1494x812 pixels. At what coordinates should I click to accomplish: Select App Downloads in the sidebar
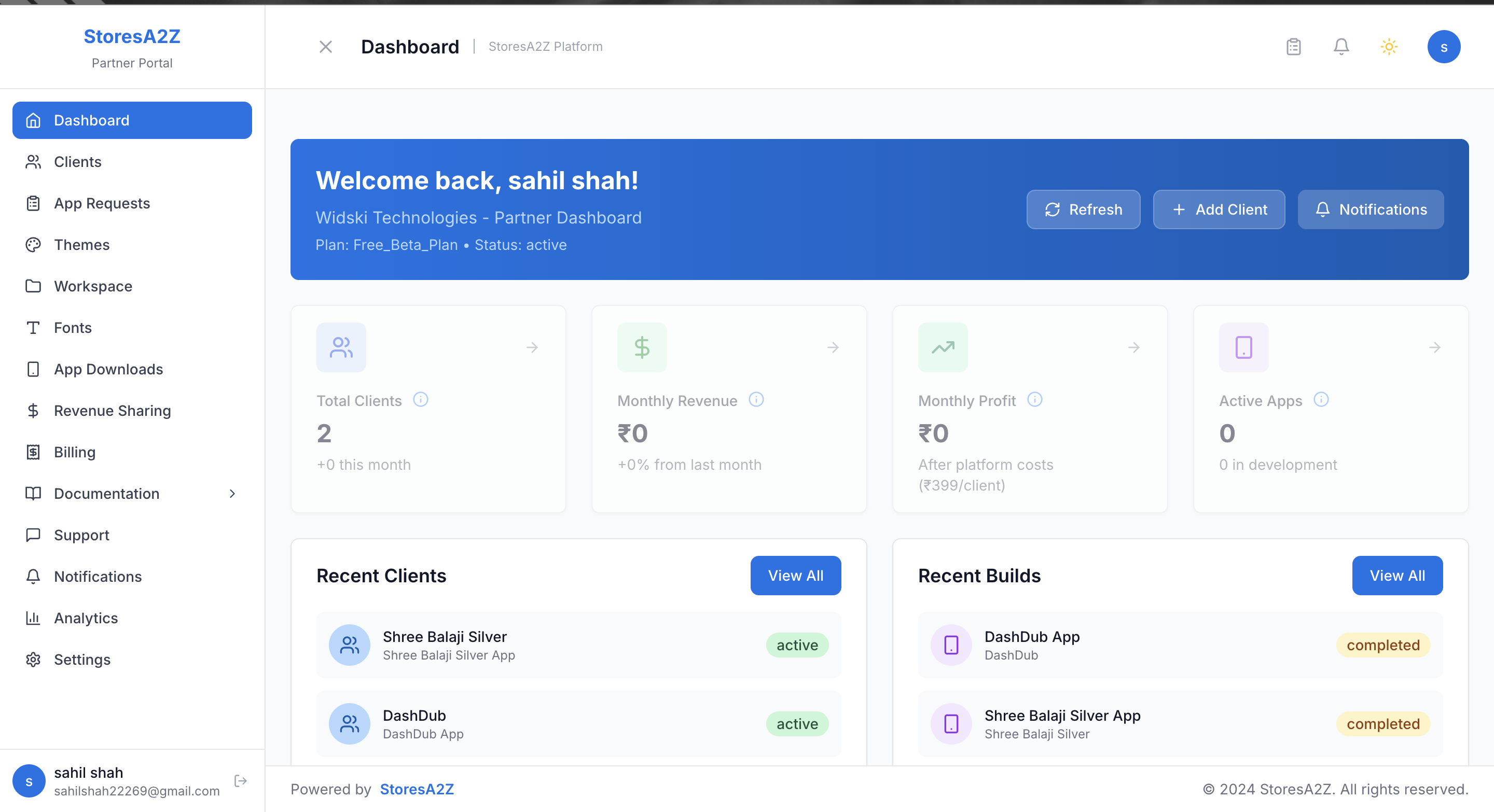coord(108,369)
